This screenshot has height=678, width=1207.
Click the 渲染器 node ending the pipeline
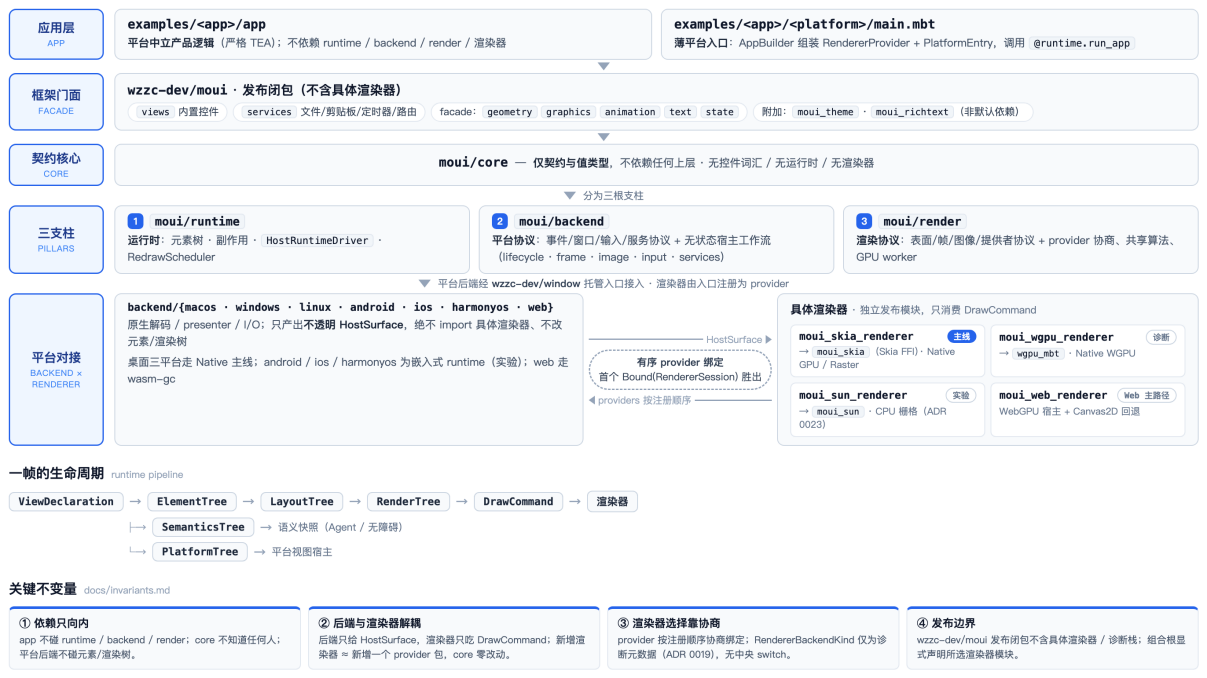(x=612, y=502)
